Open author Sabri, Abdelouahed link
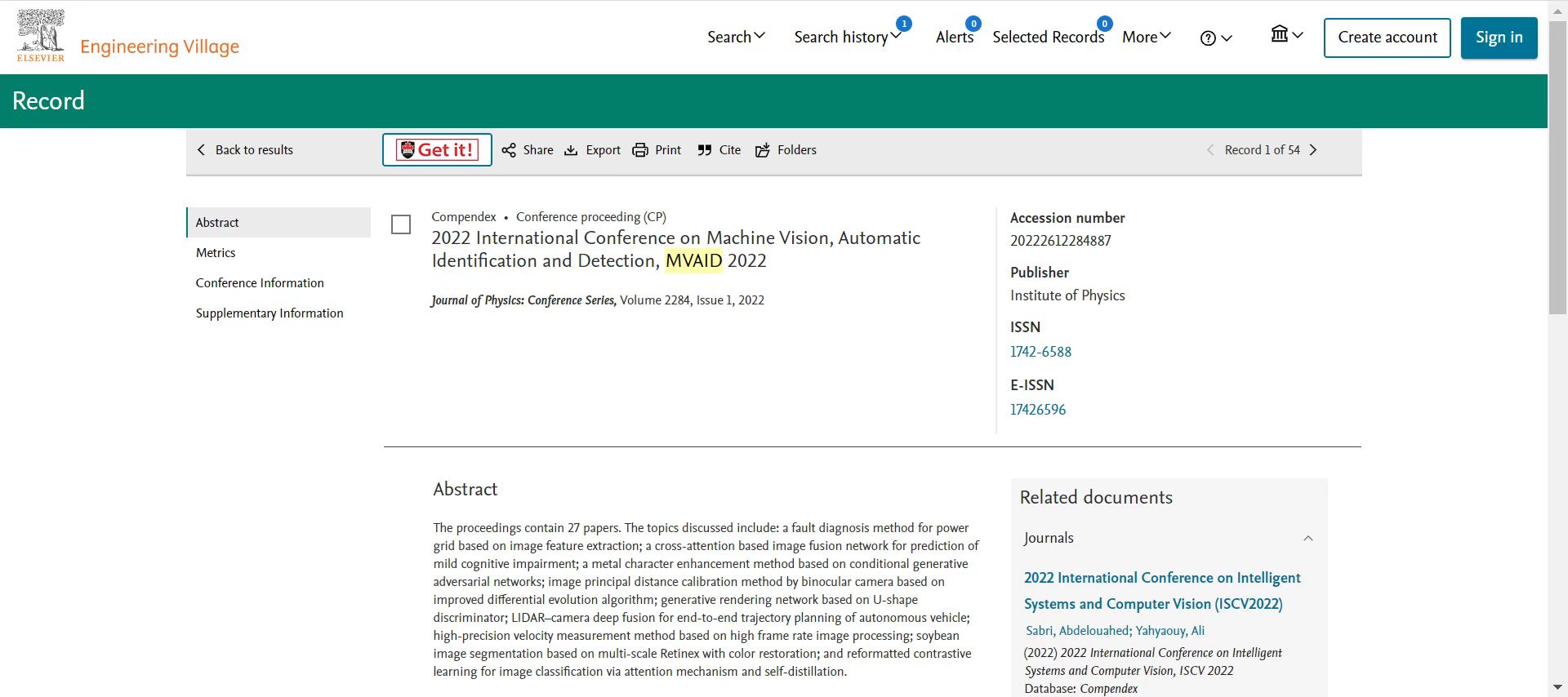The height and width of the screenshot is (697, 1568). (x=1078, y=631)
